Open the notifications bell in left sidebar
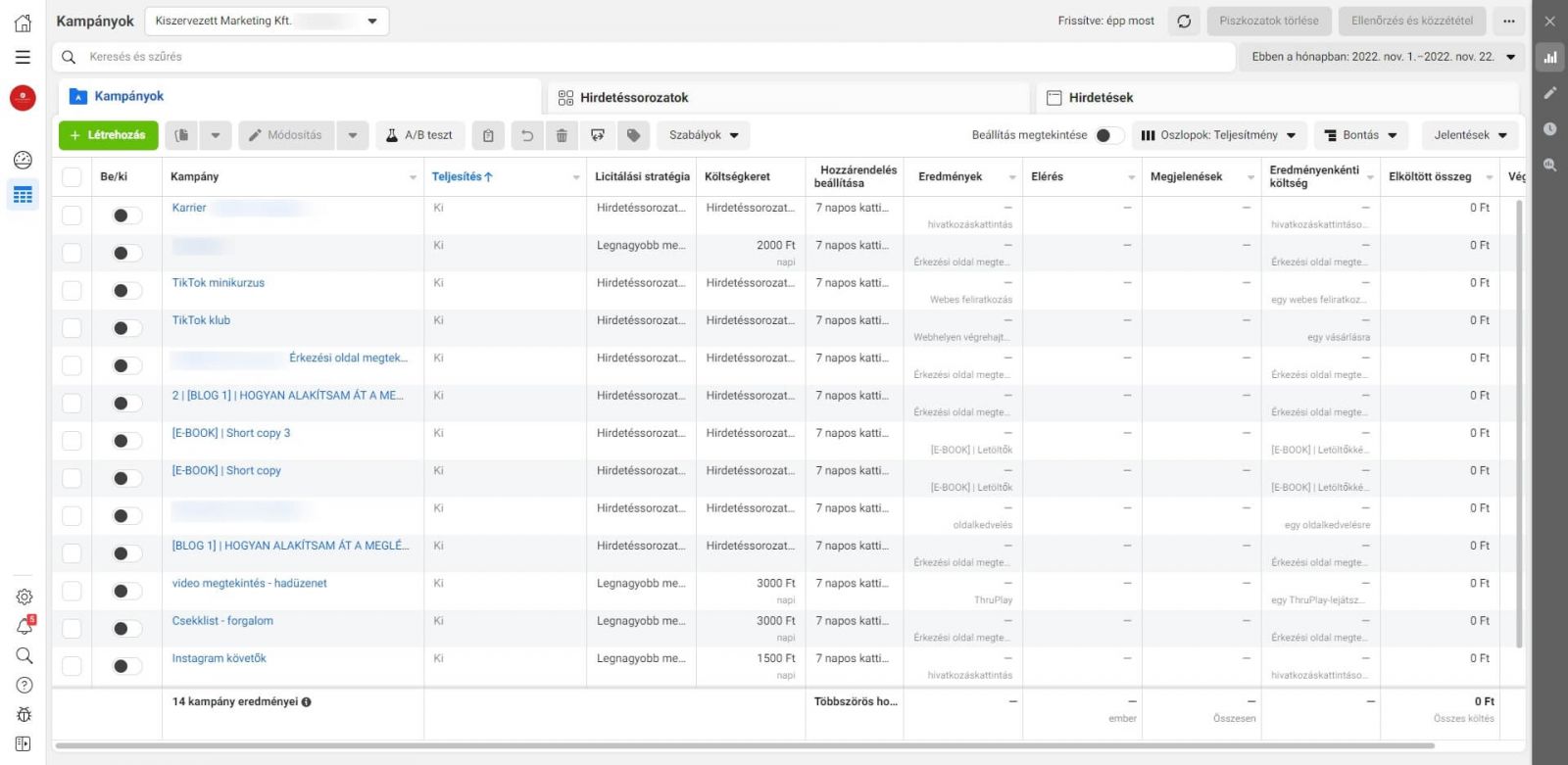Viewport: 1568px width, 765px height. pyautogui.click(x=24, y=627)
